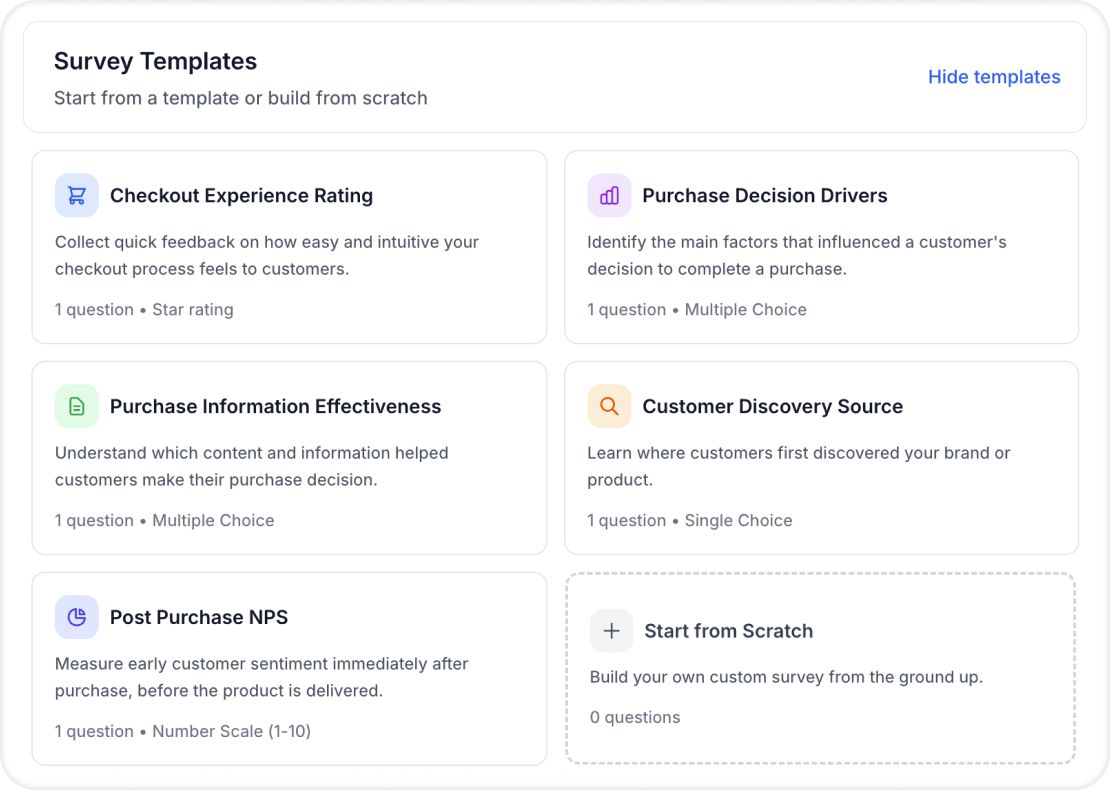Image resolution: width=1110 pixels, height=790 pixels.
Task: Click the "1 question • Single Choice" label
Action: coord(689,521)
